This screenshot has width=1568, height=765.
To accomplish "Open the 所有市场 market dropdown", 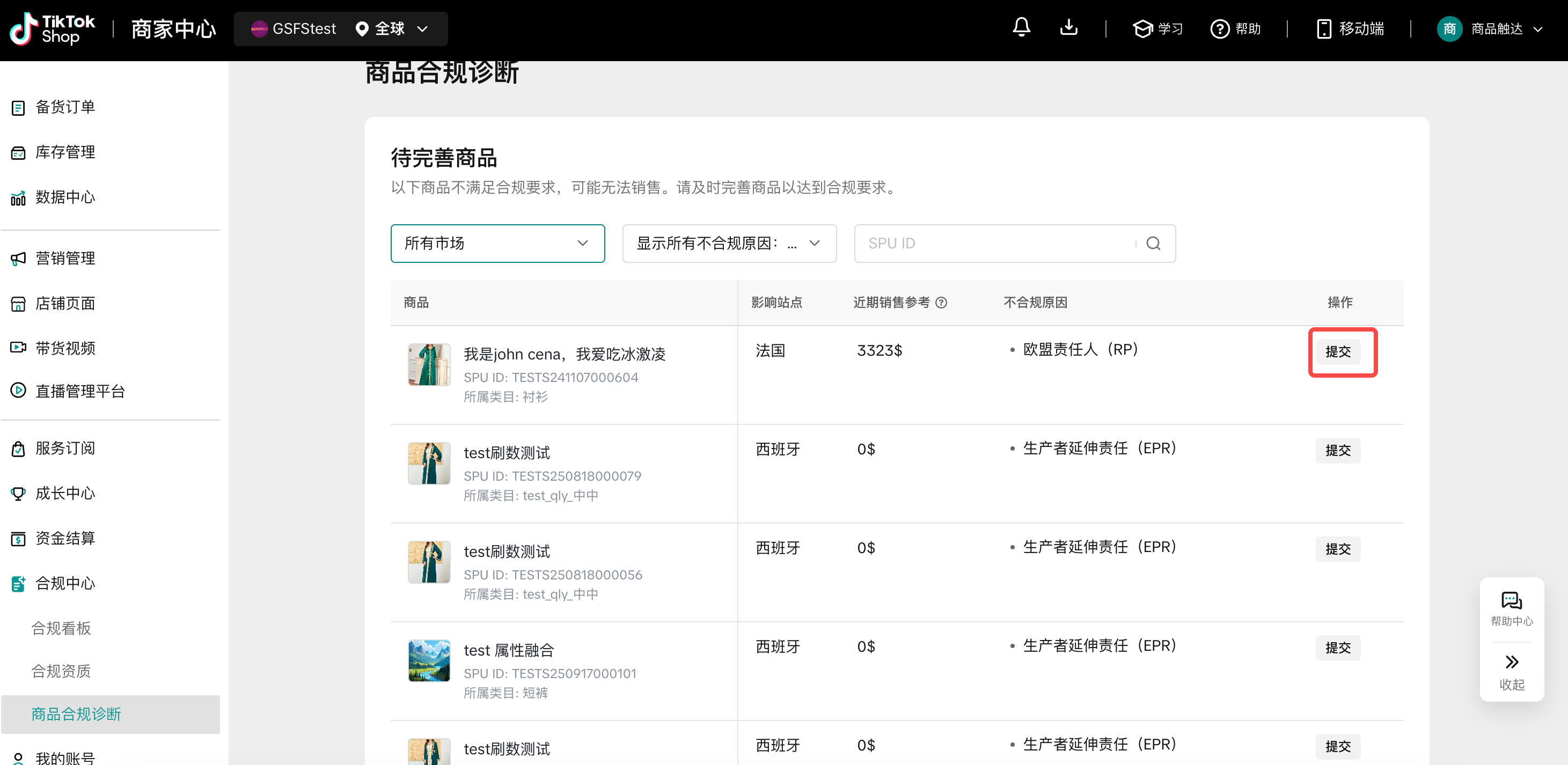I will [x=497, y=244].
